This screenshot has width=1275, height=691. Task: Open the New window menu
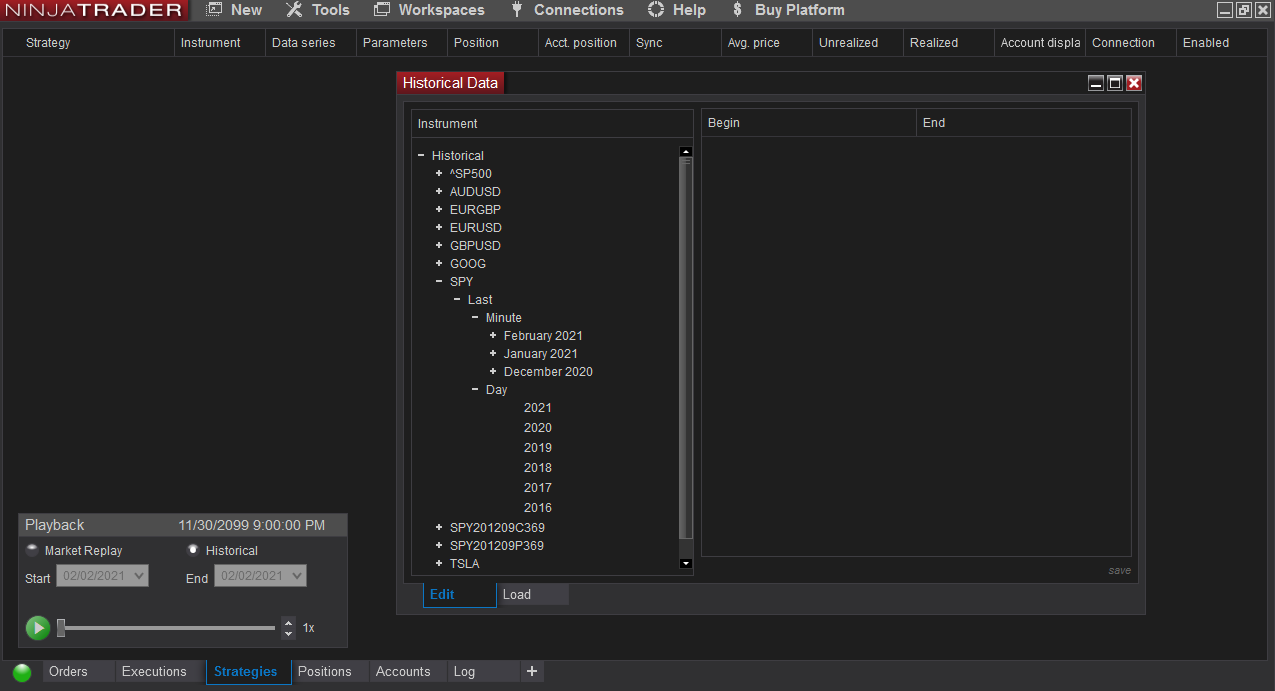(x=234, y=10)
